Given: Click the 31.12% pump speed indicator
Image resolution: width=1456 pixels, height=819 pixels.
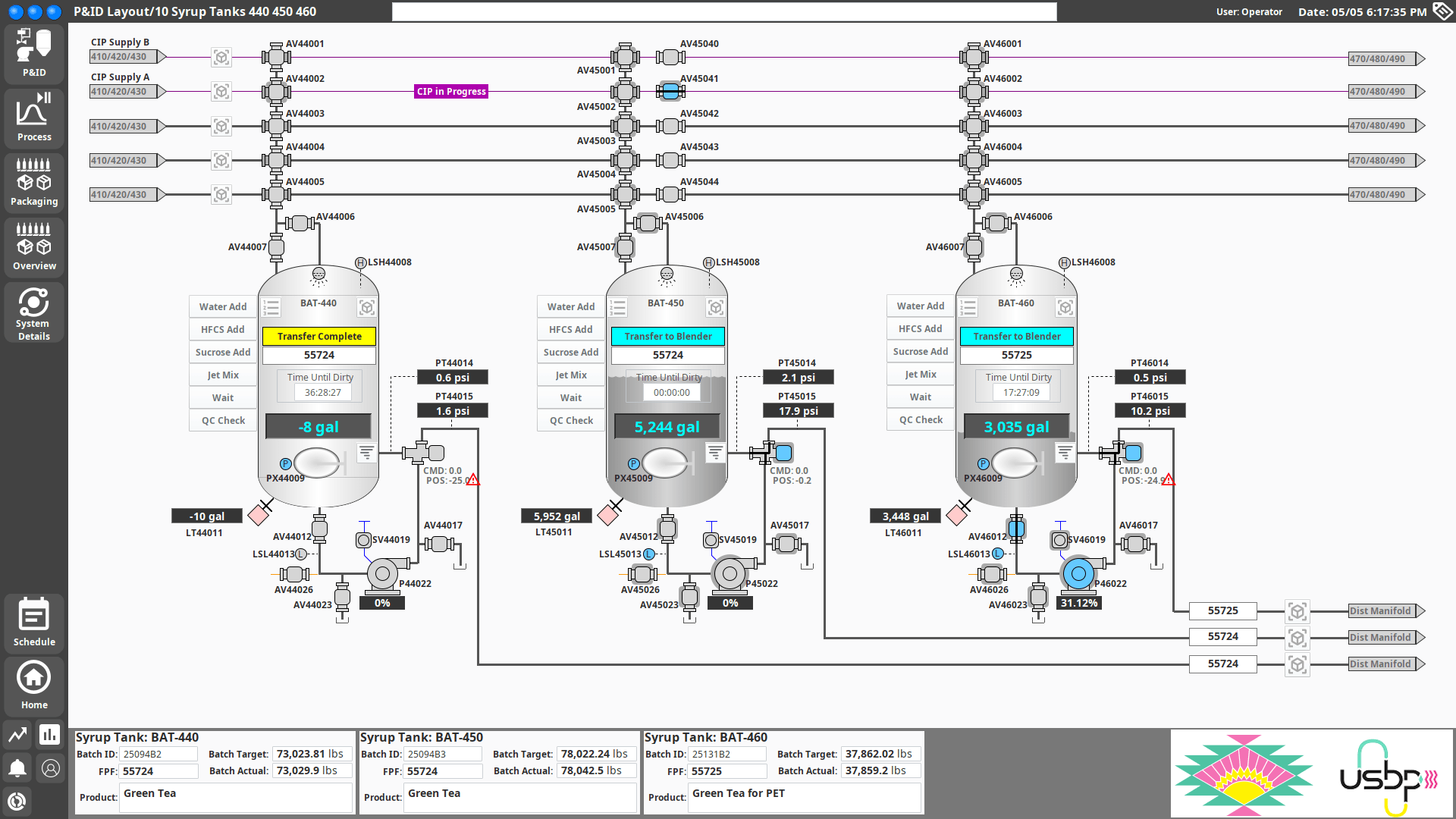Looking at the screenshot, I should pos(1079,602).
